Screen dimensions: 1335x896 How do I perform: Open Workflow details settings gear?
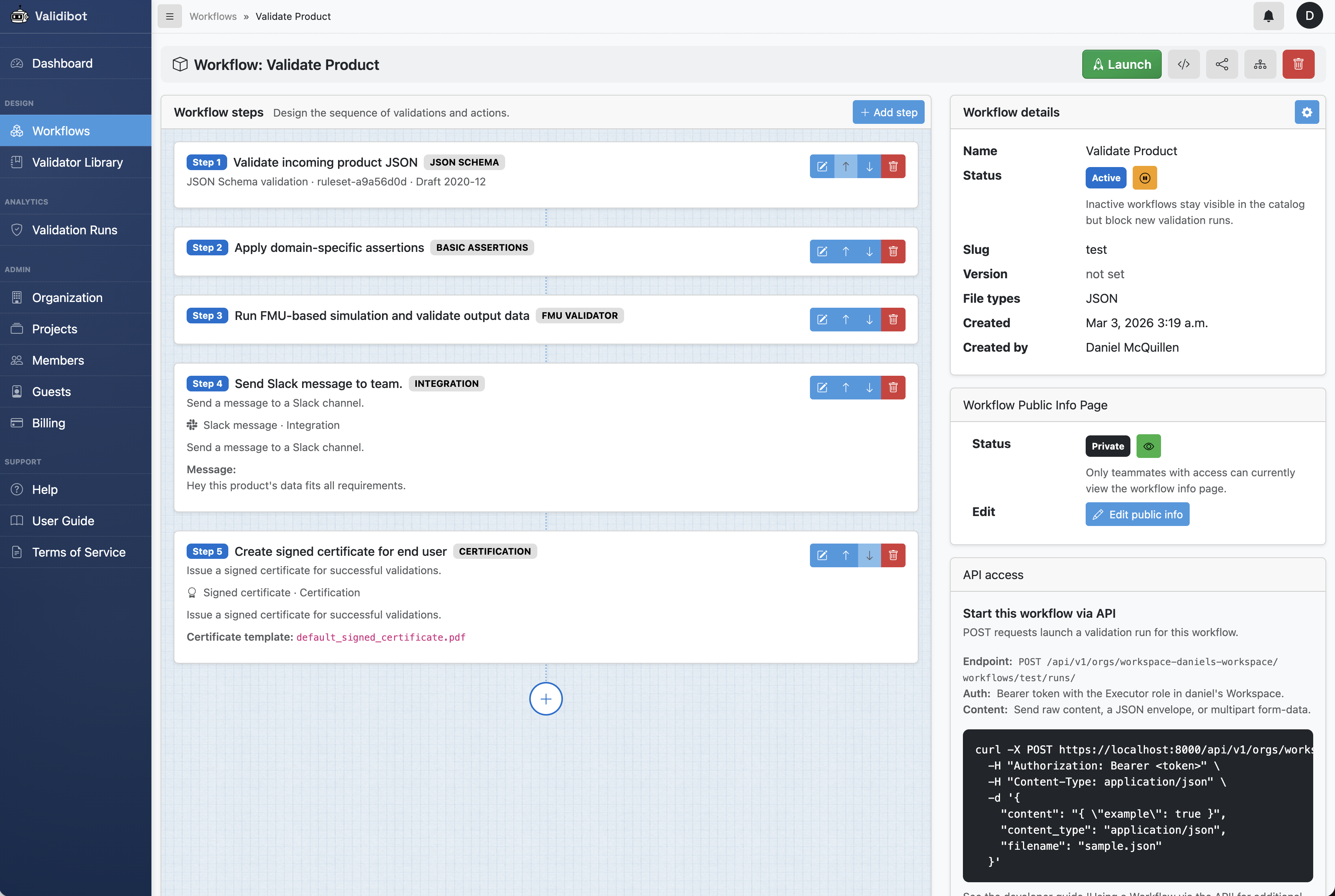pos(1307,112)
